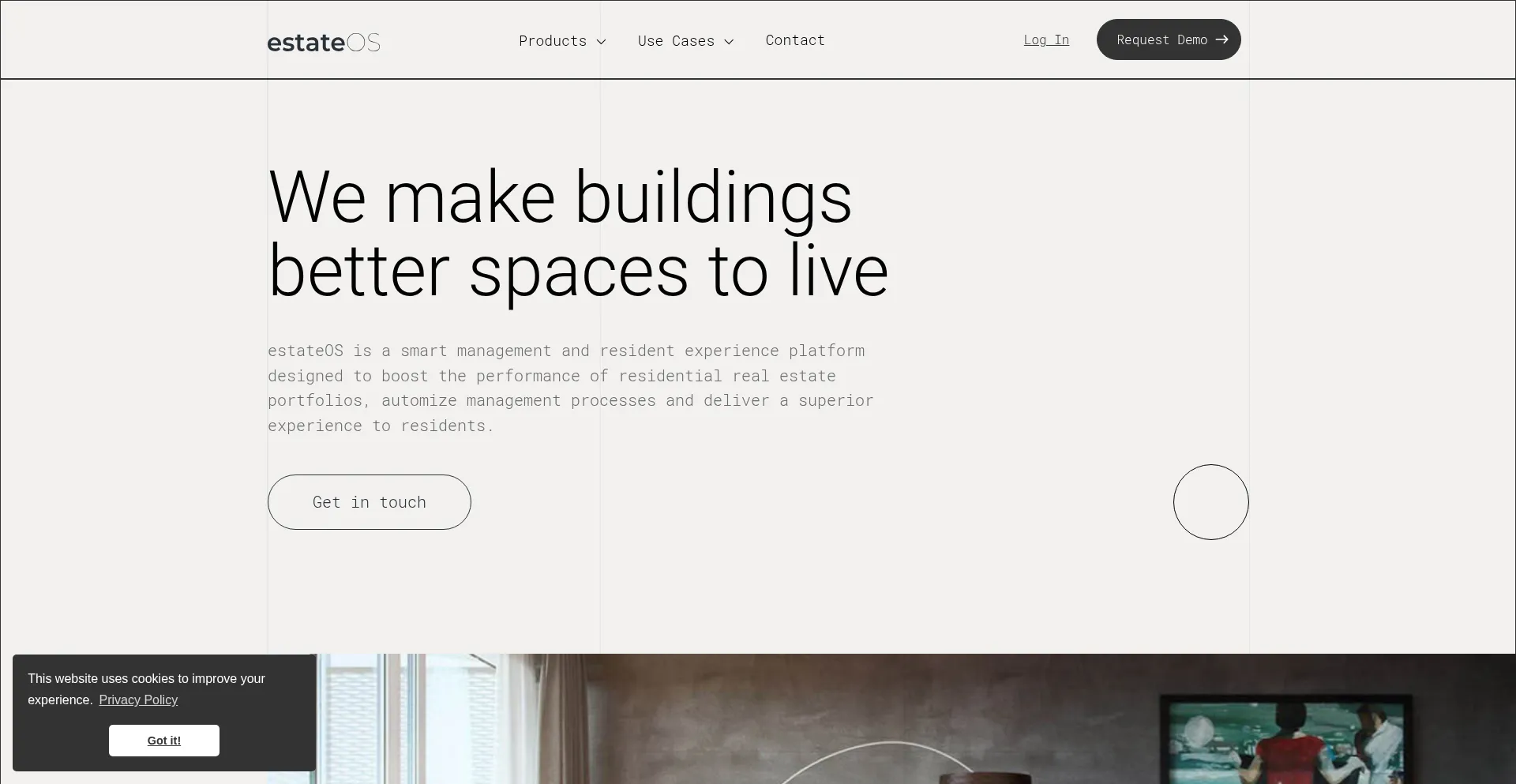Click the estateOS description paragraph

coord(571,388)
